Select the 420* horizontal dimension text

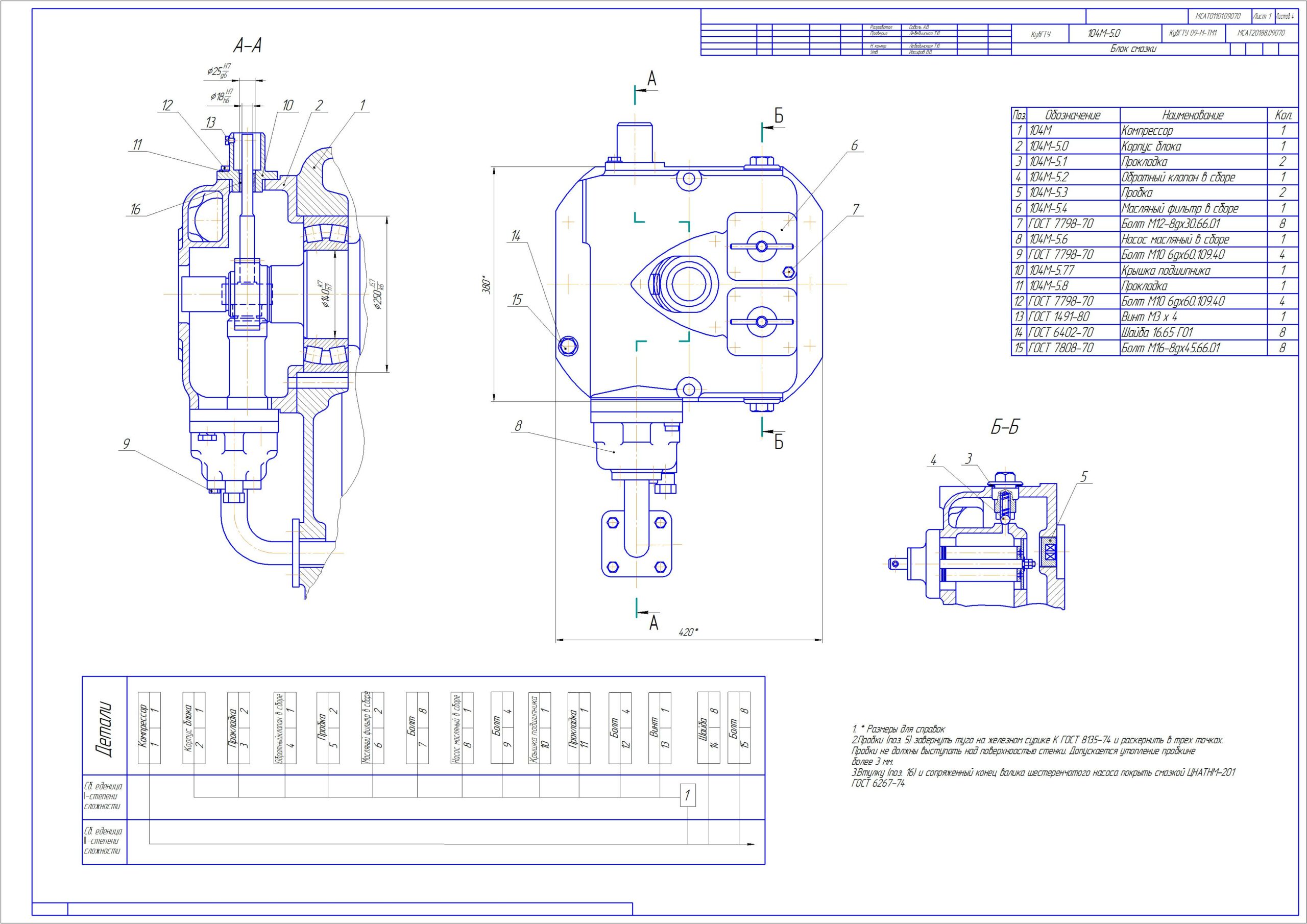688,632
